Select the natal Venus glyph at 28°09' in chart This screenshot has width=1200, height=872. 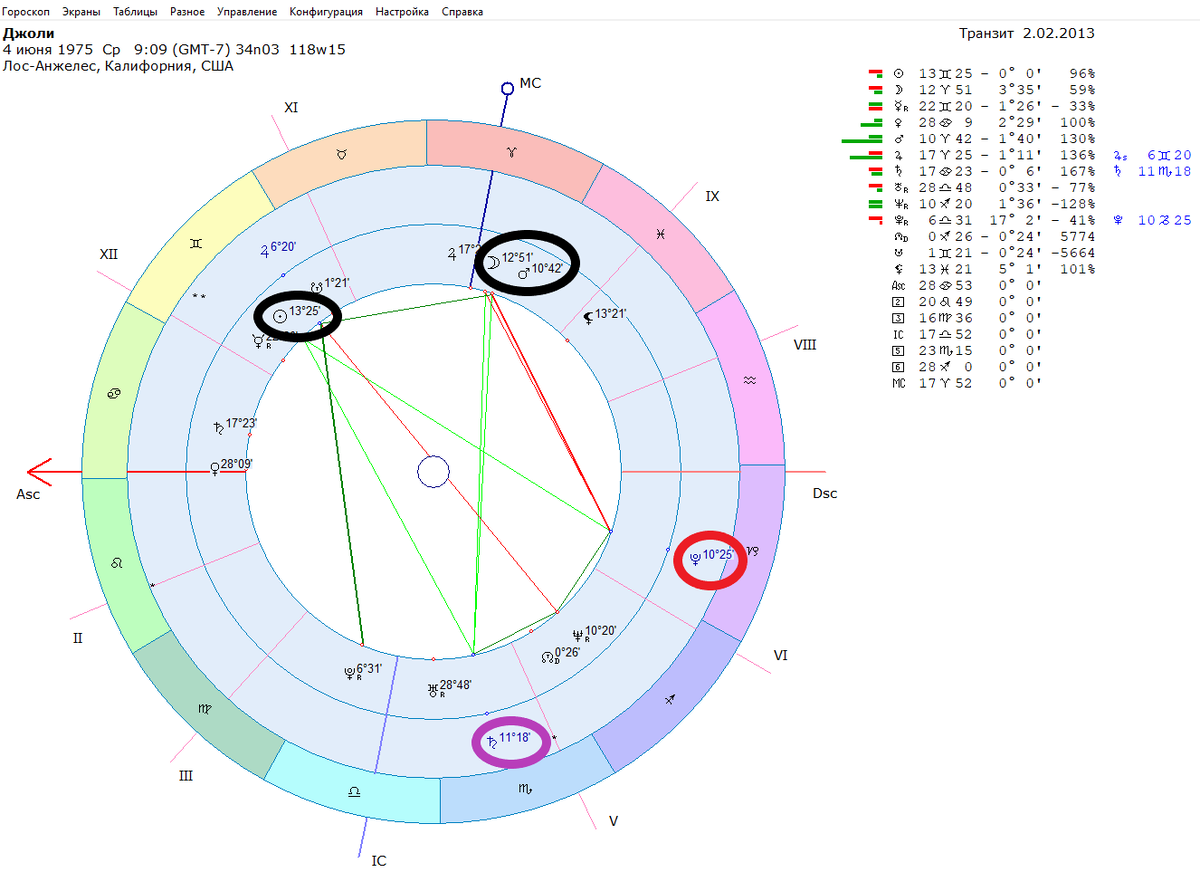214,466
